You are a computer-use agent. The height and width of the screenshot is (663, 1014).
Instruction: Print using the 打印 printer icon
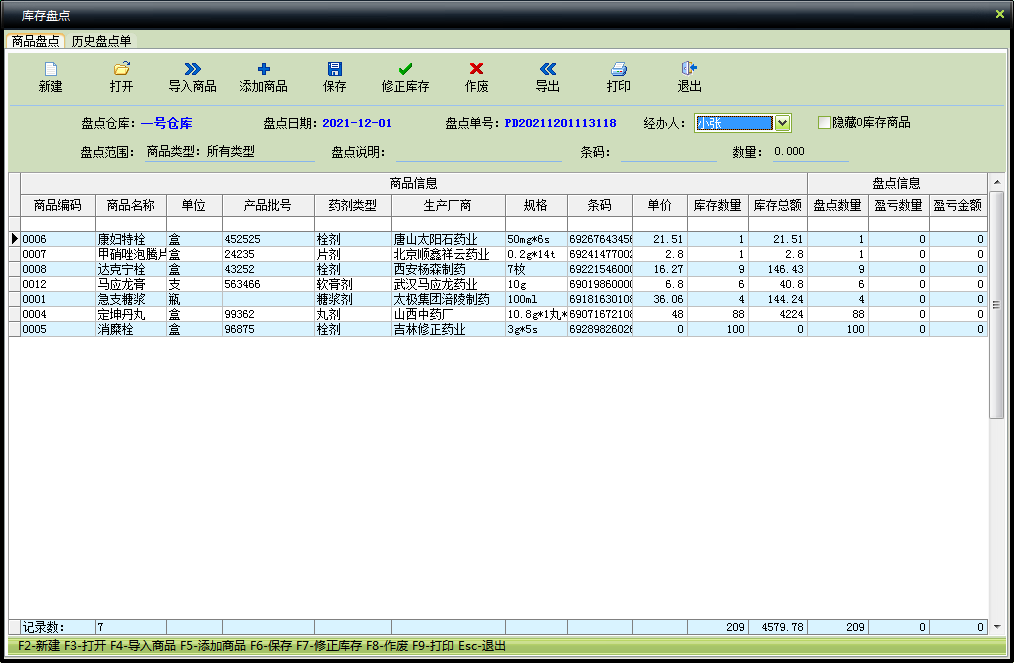tap(619, 69)
